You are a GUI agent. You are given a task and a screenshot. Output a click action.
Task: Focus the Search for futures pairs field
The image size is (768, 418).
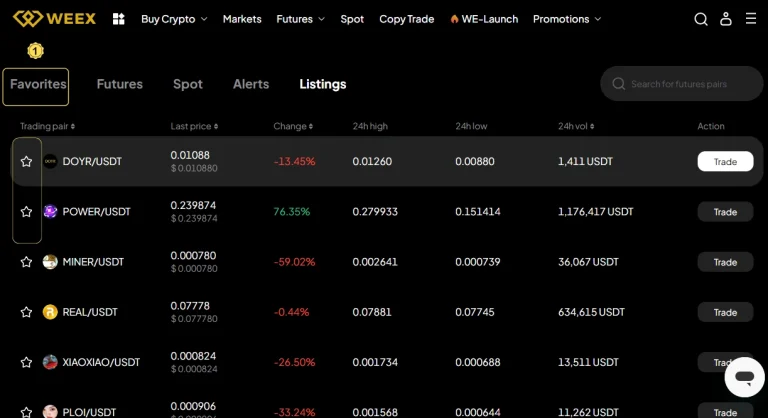[x=681, y=84]
